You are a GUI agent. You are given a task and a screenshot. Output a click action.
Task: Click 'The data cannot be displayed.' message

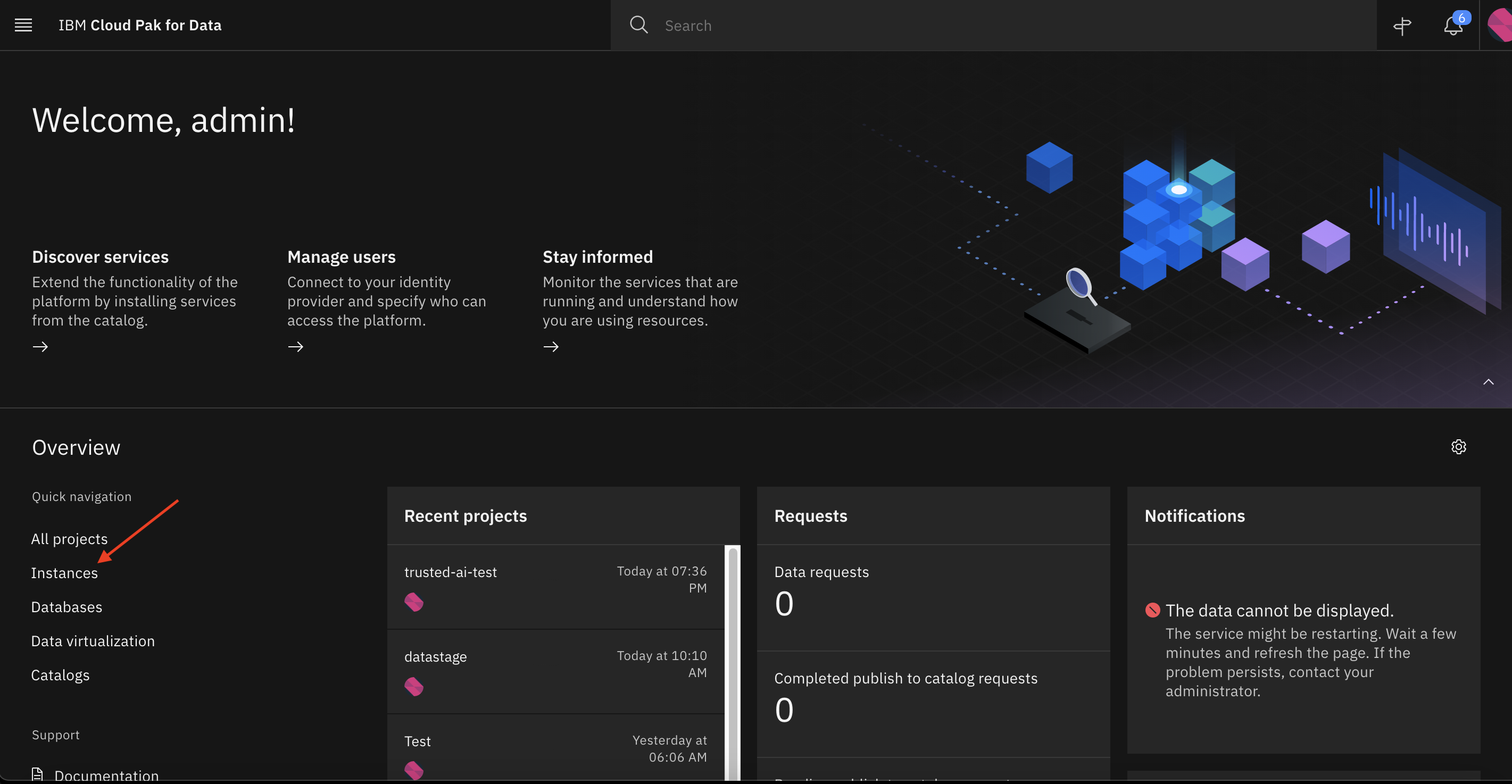(x=1280, y=610)
